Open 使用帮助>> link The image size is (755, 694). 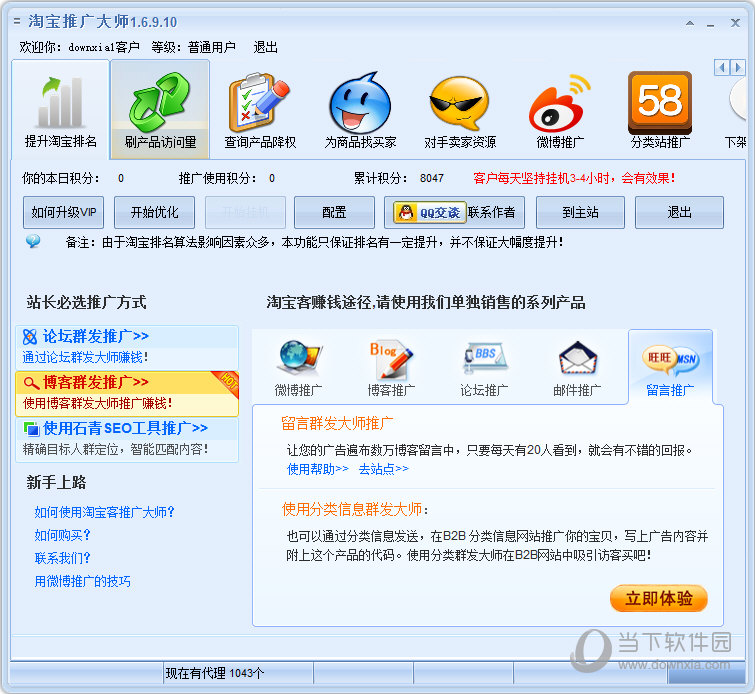pos(318,469)
